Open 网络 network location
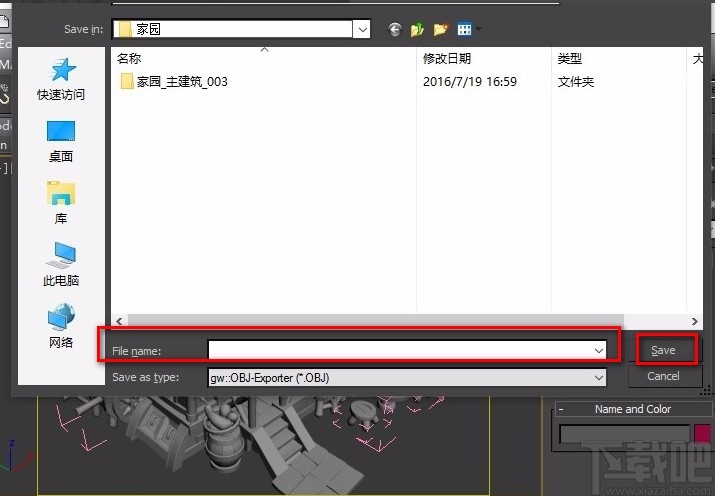Screen dimensions: 715x496 click(x=61, y=326)
